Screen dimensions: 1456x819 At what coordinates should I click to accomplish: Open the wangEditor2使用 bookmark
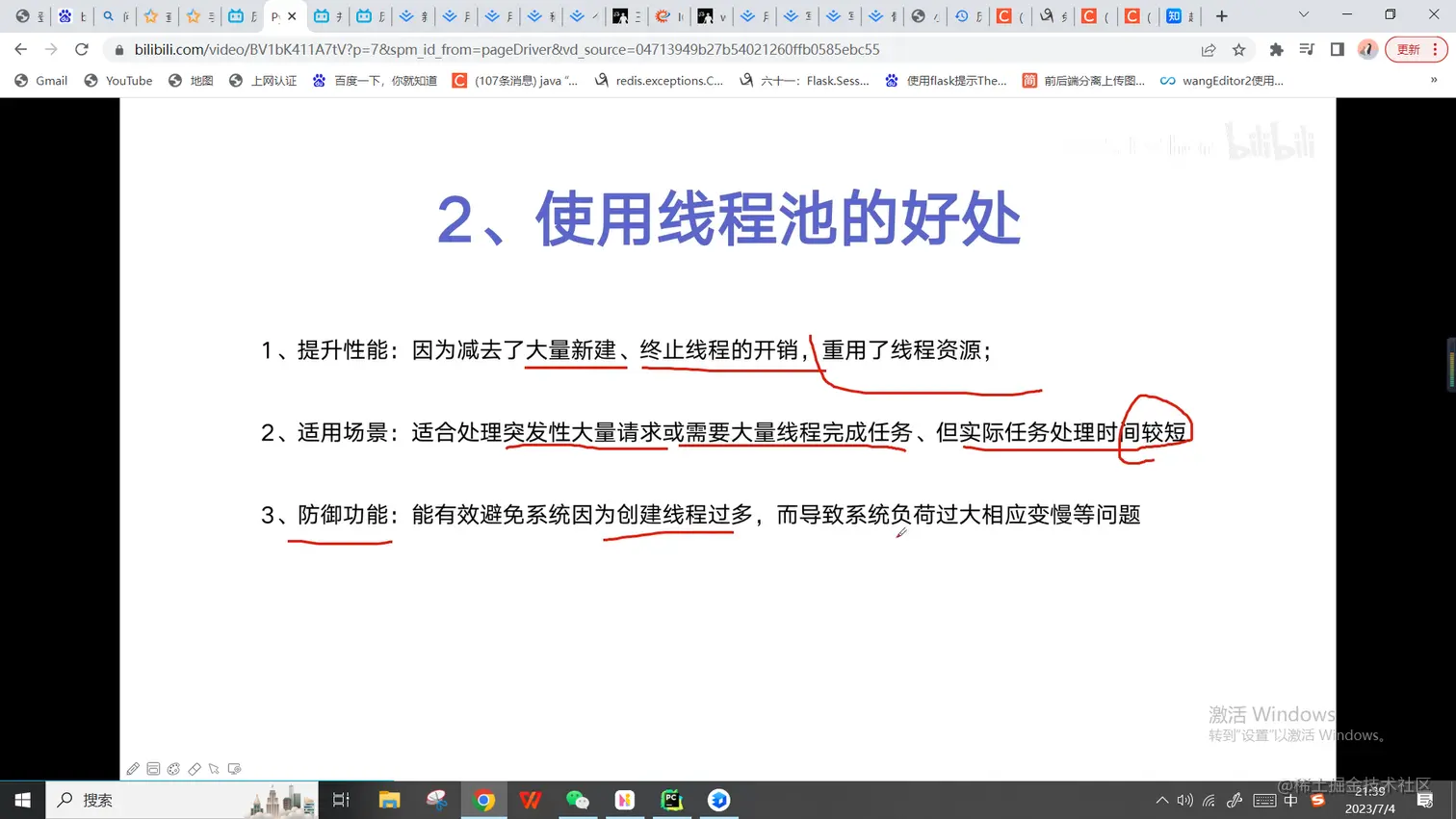point(1222,81)
